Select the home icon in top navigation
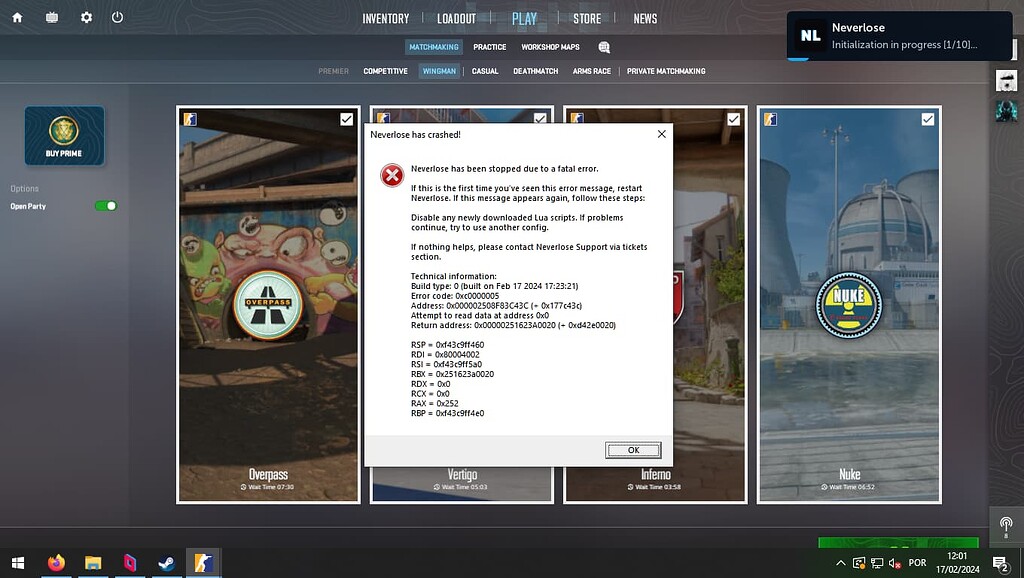Viewport: 1024px width, 578px height. [x=16, y=16]
